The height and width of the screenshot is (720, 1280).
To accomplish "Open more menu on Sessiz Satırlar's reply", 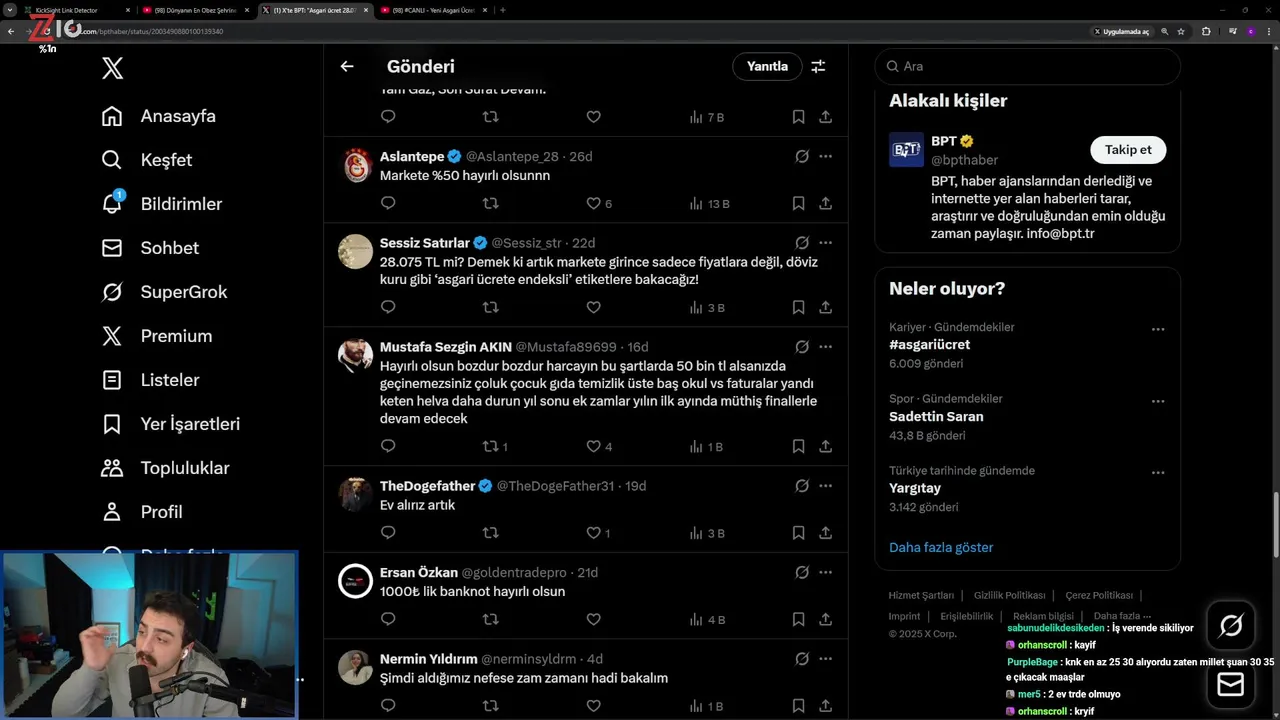I will pos(825,242).
